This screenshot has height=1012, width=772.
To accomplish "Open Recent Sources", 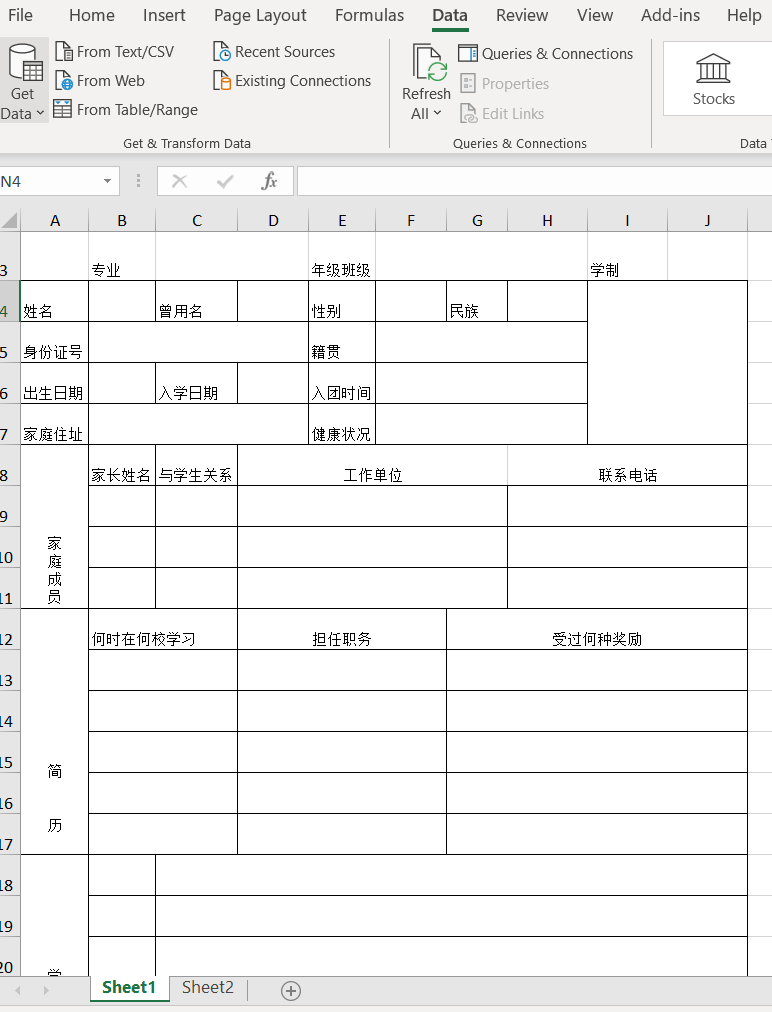I will click(x=274, y=52).
